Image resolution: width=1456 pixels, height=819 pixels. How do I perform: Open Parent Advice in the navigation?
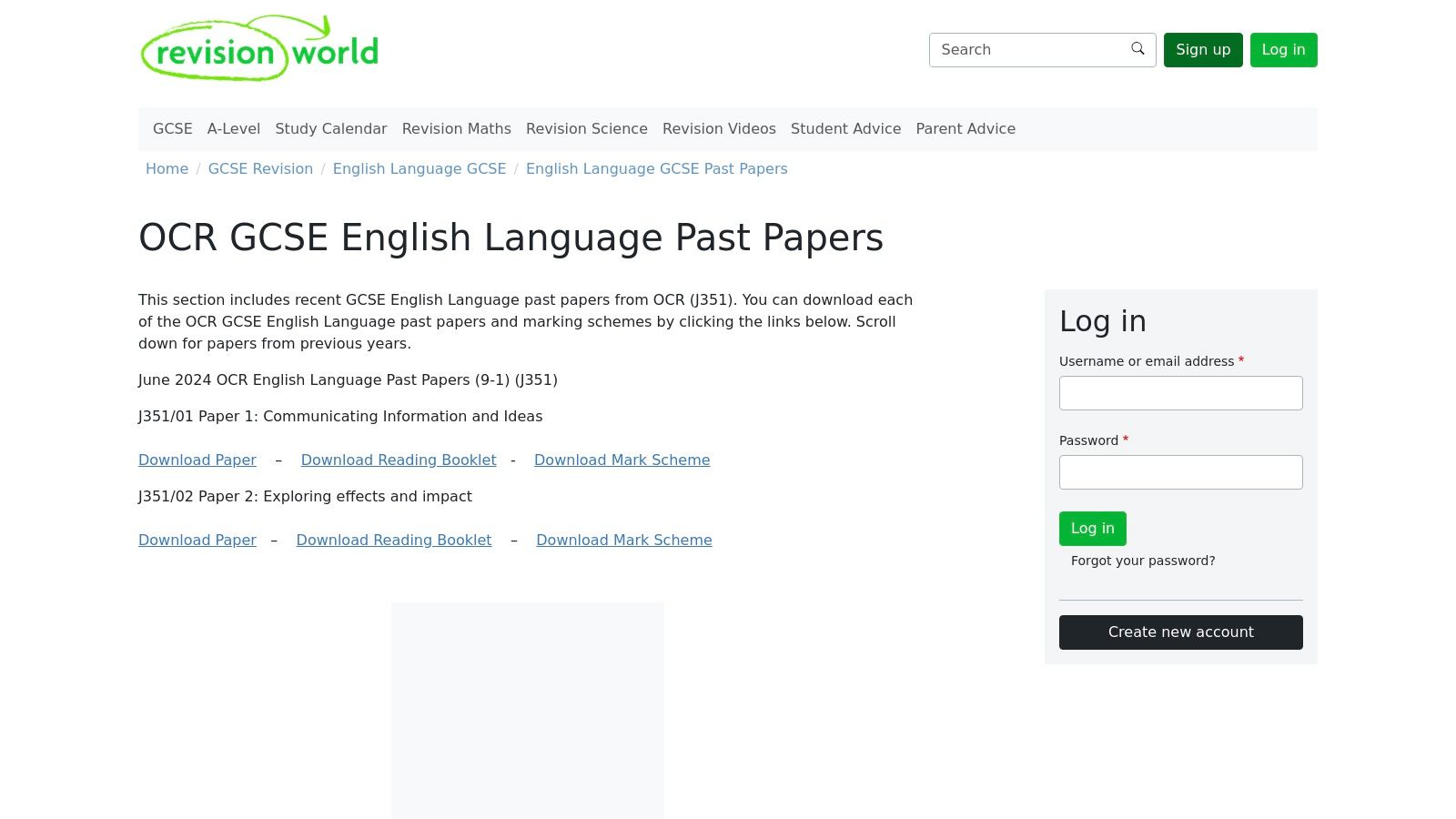(966, 129)
